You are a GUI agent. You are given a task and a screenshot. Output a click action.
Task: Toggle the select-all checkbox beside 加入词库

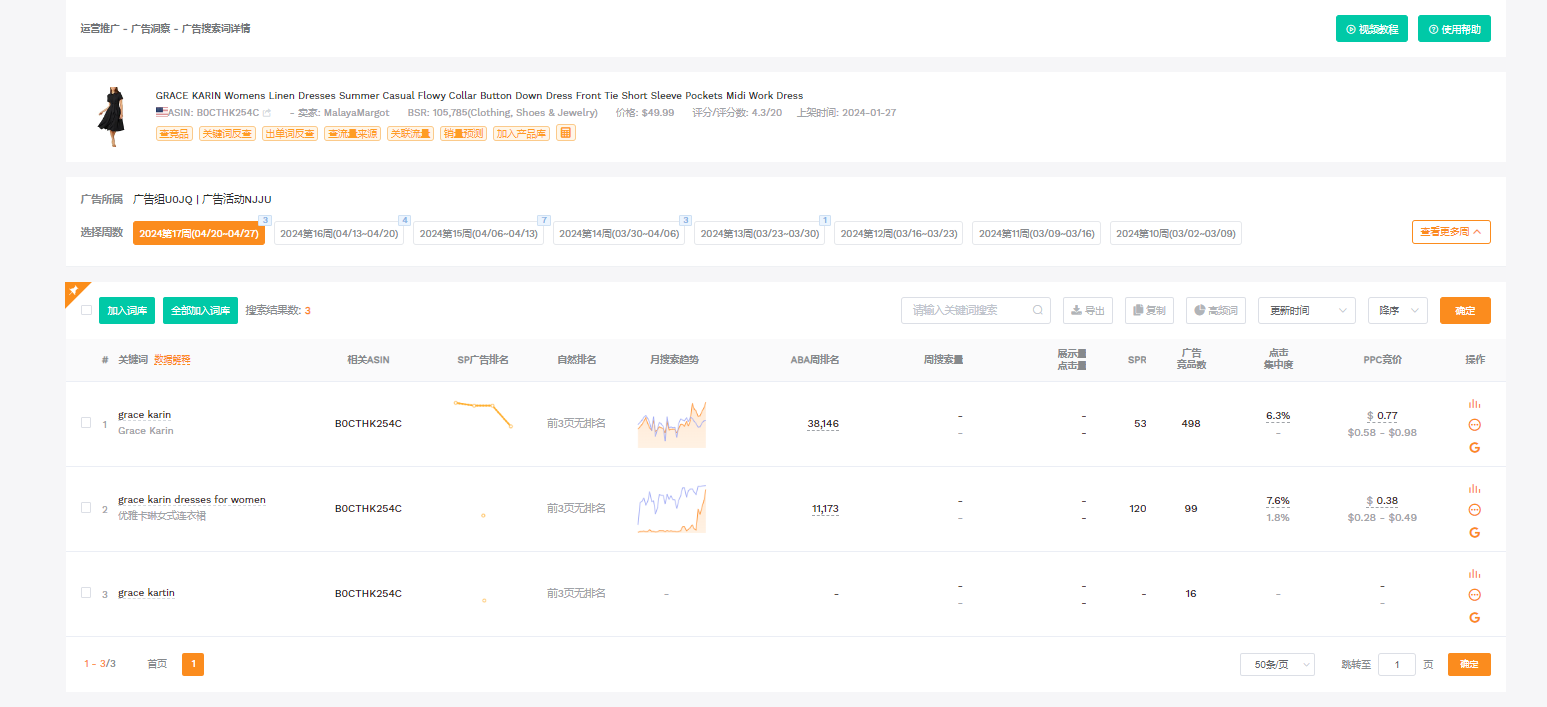click(86, 310)
